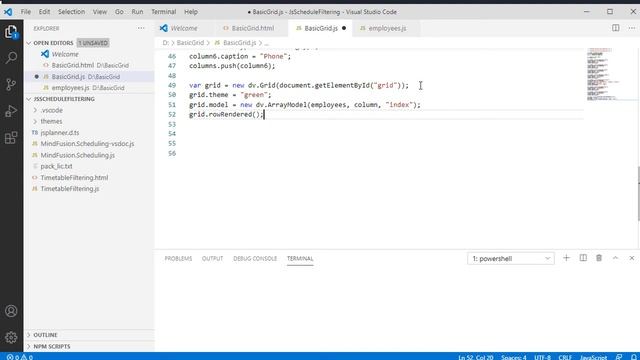Click the VS Code logo menu icon
The width and height of the screenshot is (640, 360).
pos(8,12)
